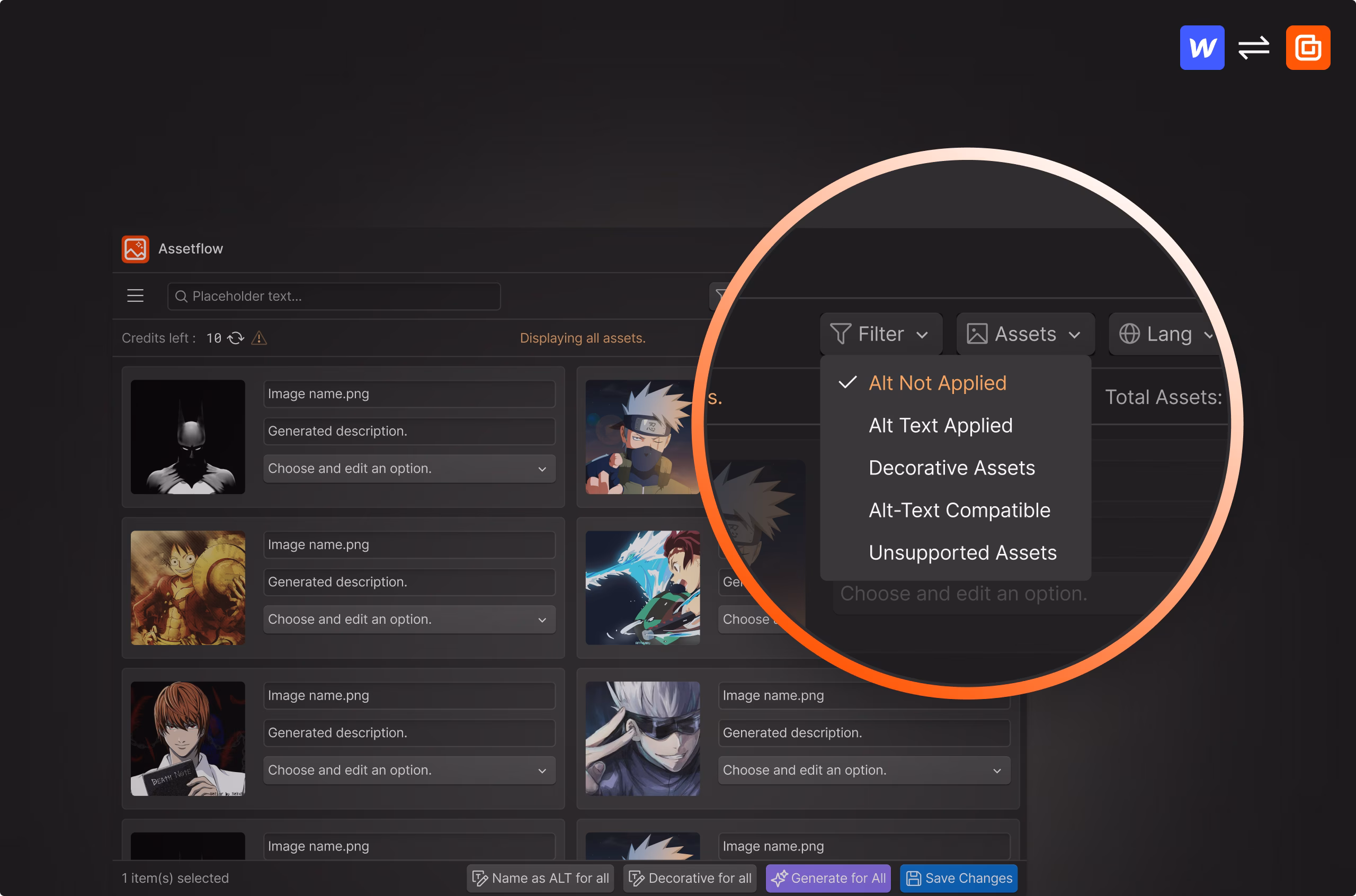This screenshot has height=896, width=1356.
Task: Edit Image name.png field on Luffy card
Action: [409, 544]
